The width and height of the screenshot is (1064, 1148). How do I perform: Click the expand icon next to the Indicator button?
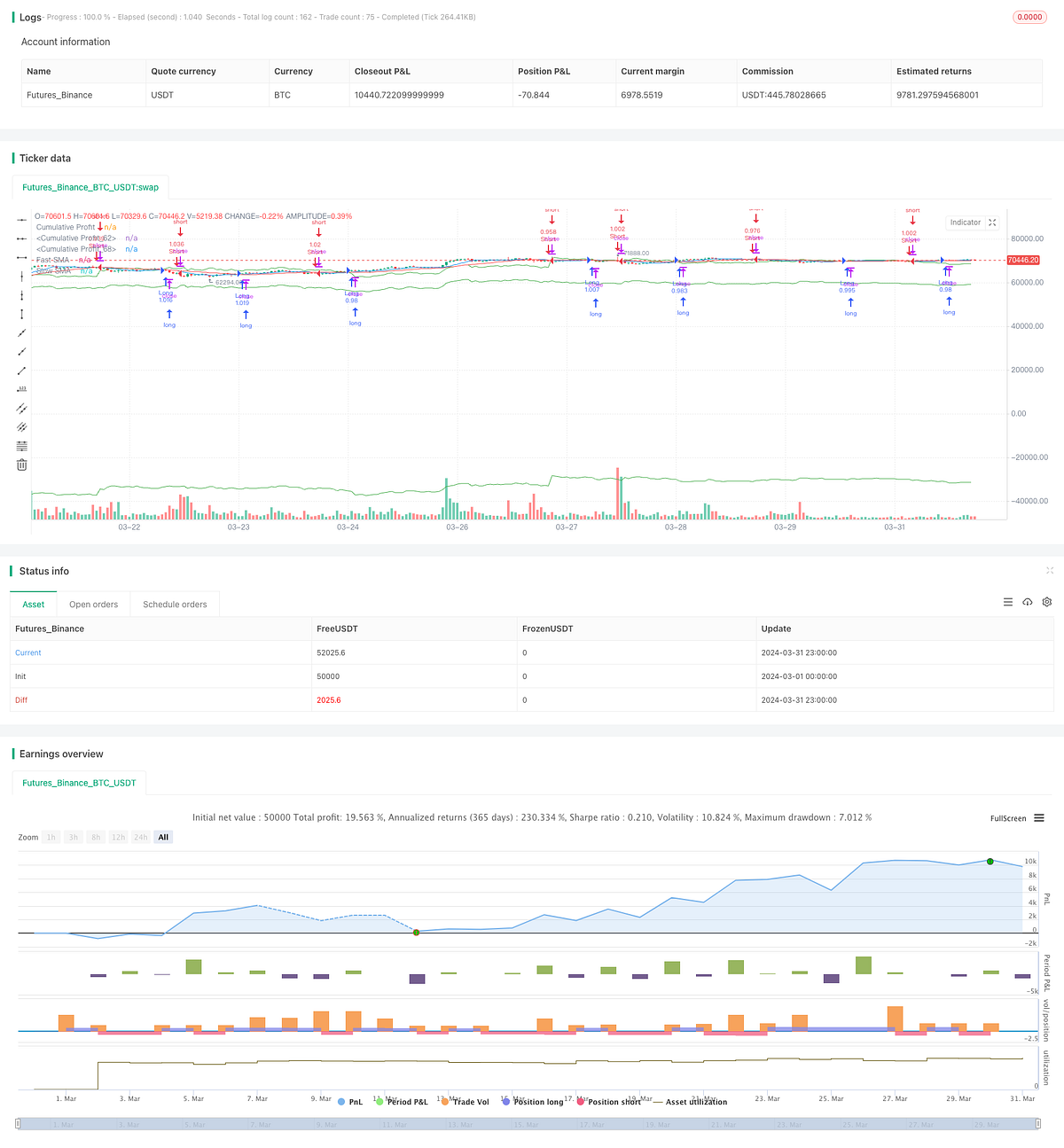click(992, 223)
